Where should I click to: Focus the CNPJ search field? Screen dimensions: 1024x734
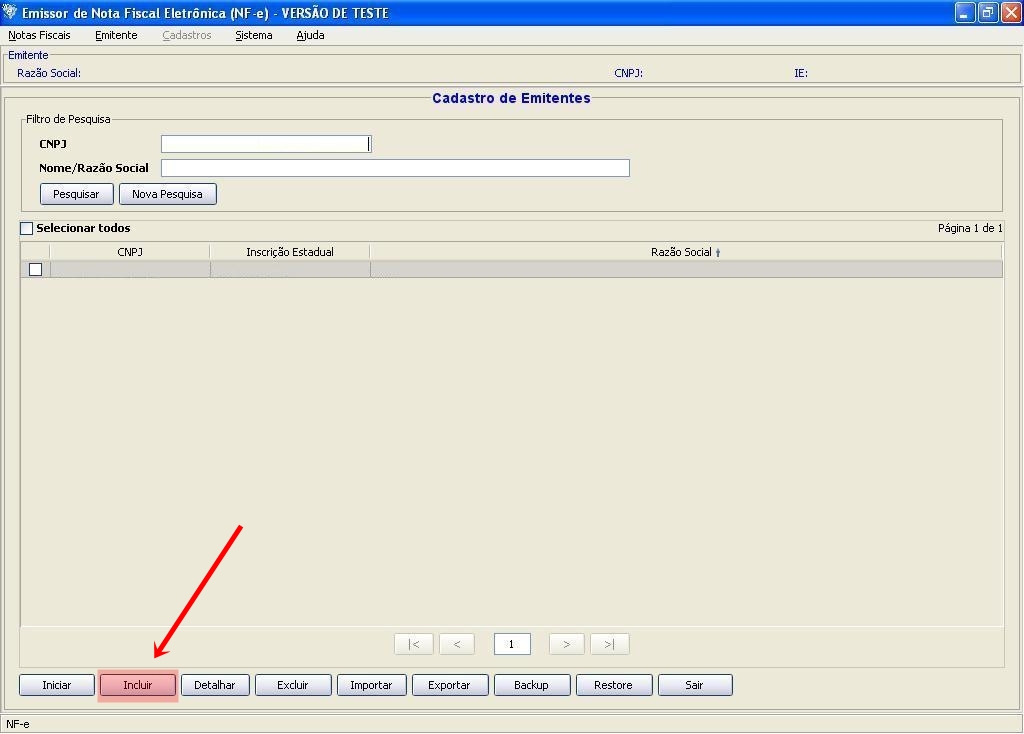point(265,144)
